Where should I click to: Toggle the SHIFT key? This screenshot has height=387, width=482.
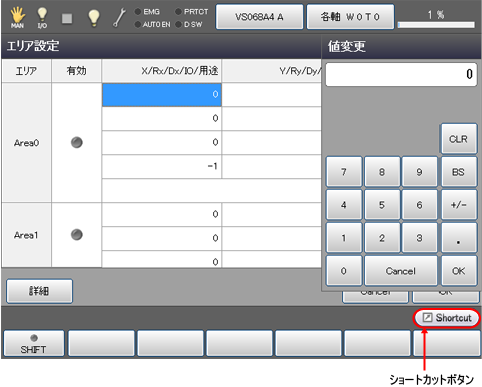click(x=33, y=343)
